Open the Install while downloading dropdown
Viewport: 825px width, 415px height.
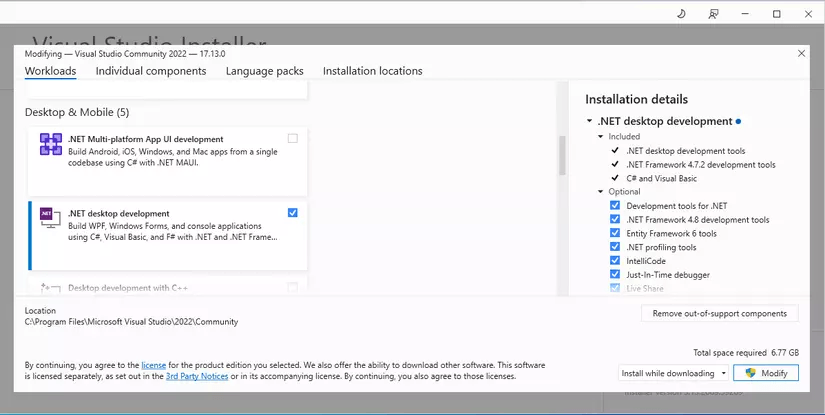point(673,373)
